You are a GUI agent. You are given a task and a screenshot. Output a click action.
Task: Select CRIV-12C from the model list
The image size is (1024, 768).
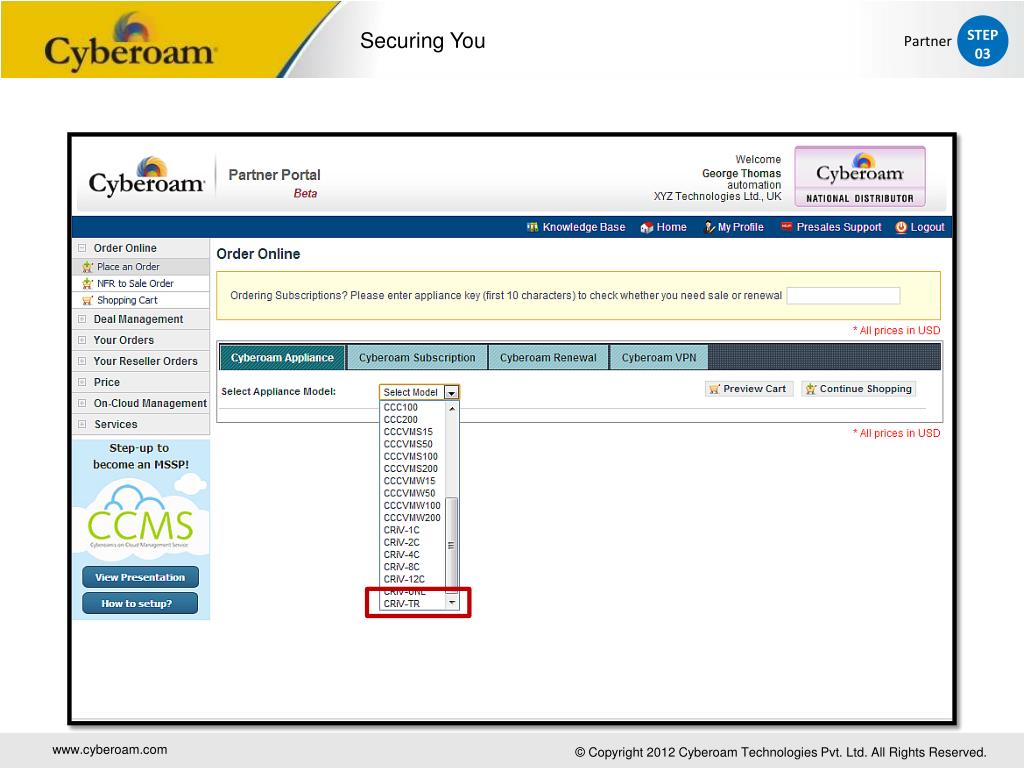tap(413, 579)
